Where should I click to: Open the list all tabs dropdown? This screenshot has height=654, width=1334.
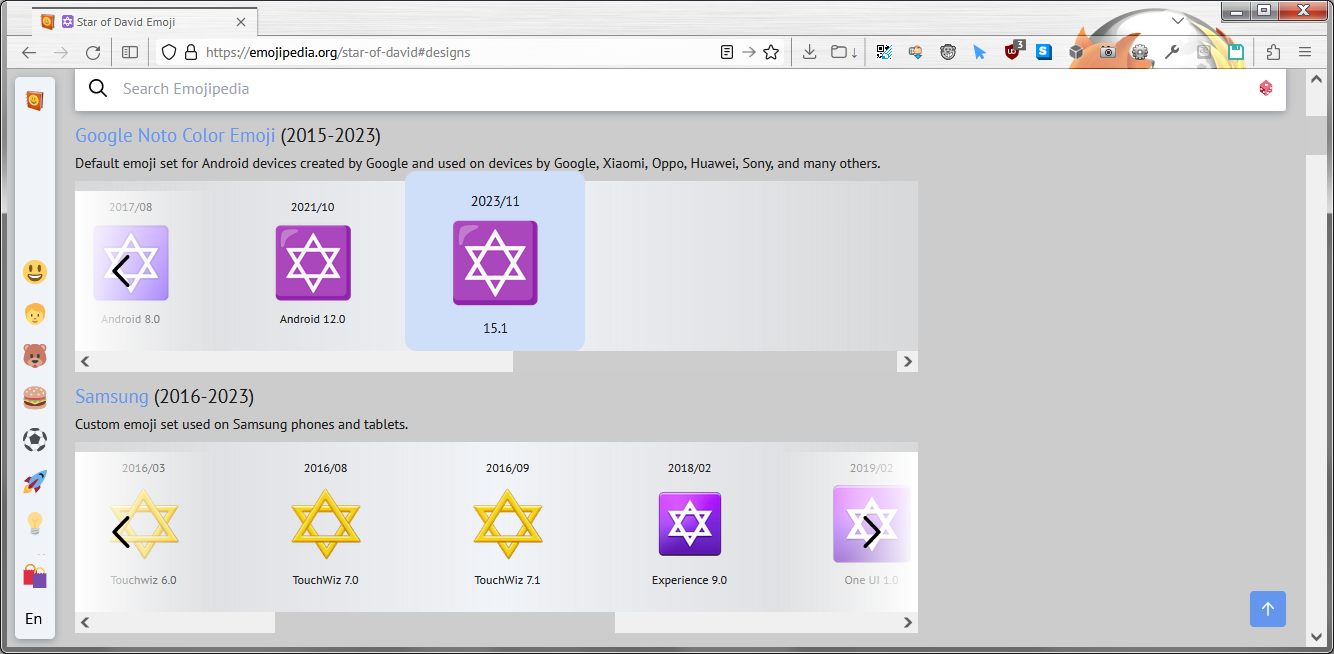[1178, 20]
